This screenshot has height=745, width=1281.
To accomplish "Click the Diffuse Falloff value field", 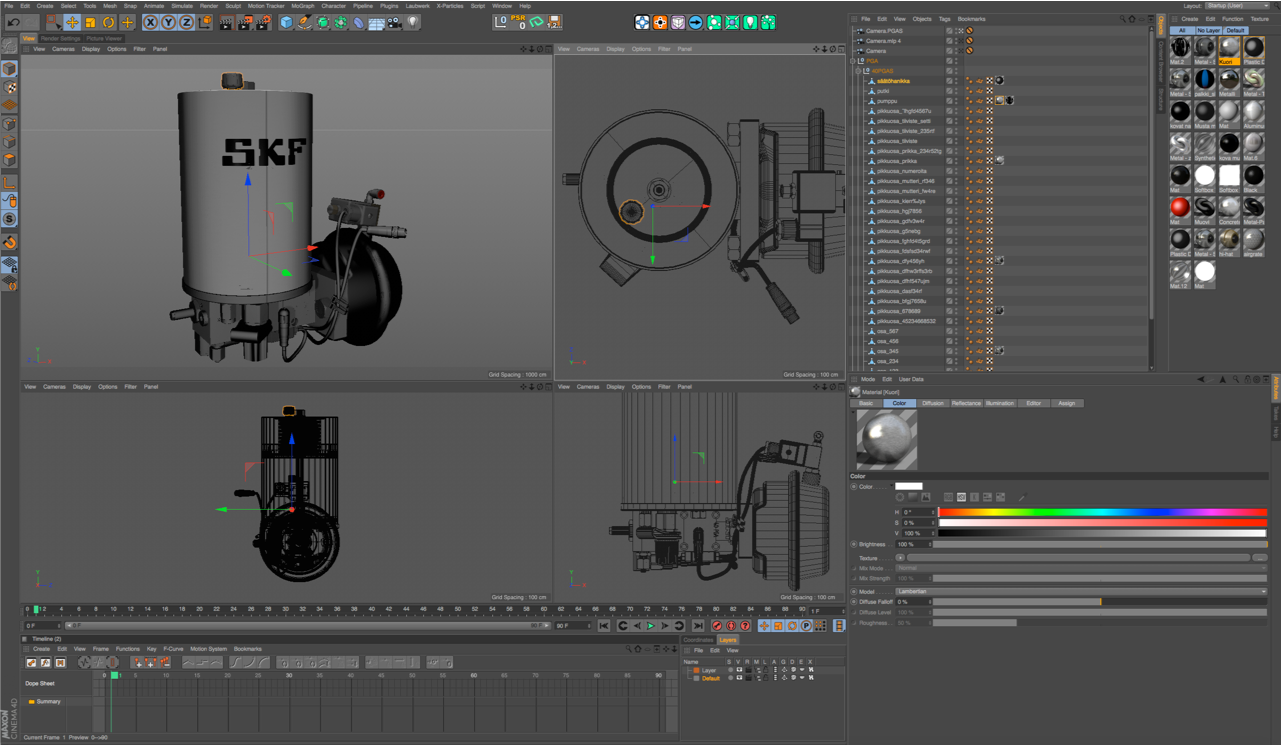I will (911, 602).
